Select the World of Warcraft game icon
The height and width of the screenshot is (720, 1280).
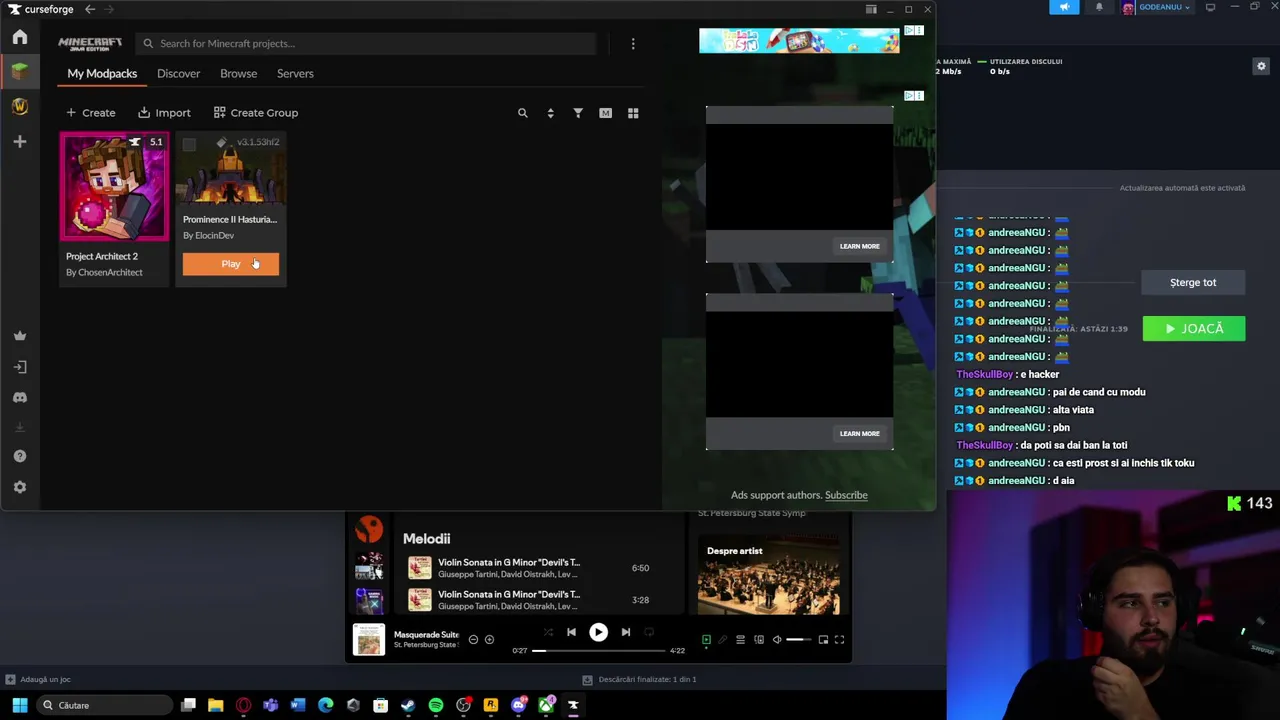[x=20, y=106]
